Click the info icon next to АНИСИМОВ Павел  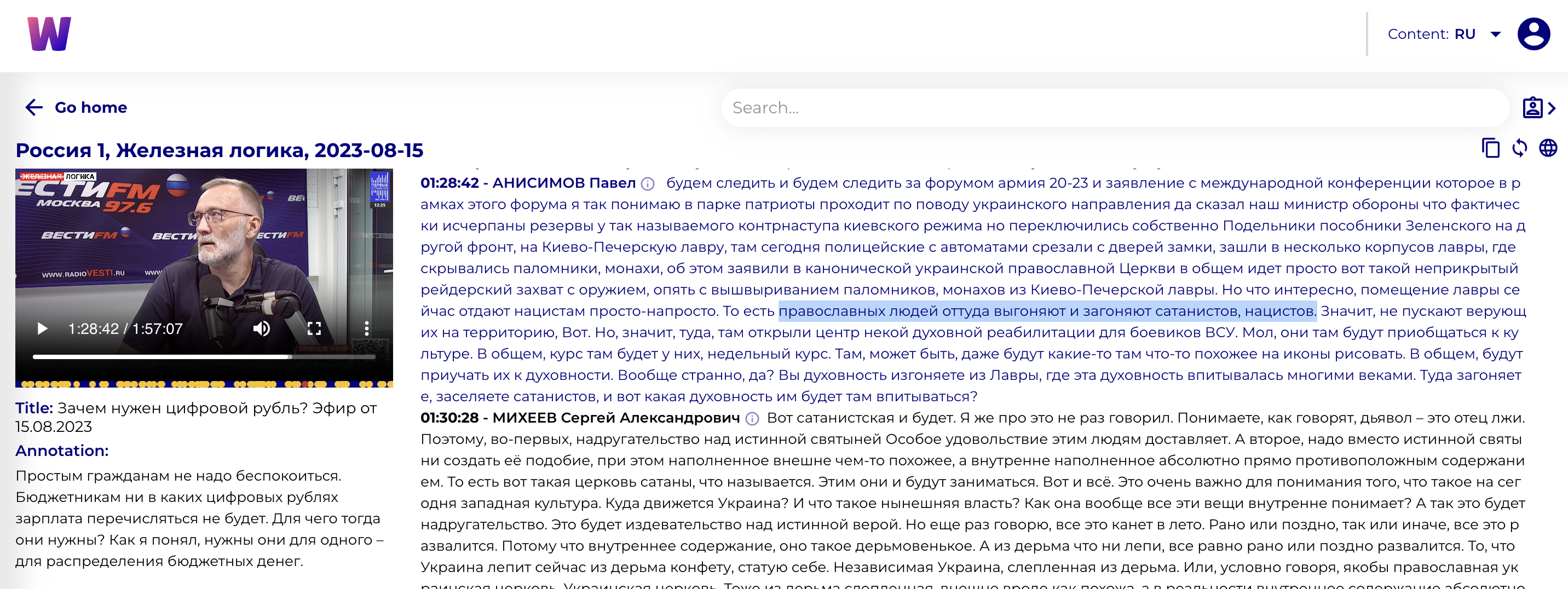648,184
